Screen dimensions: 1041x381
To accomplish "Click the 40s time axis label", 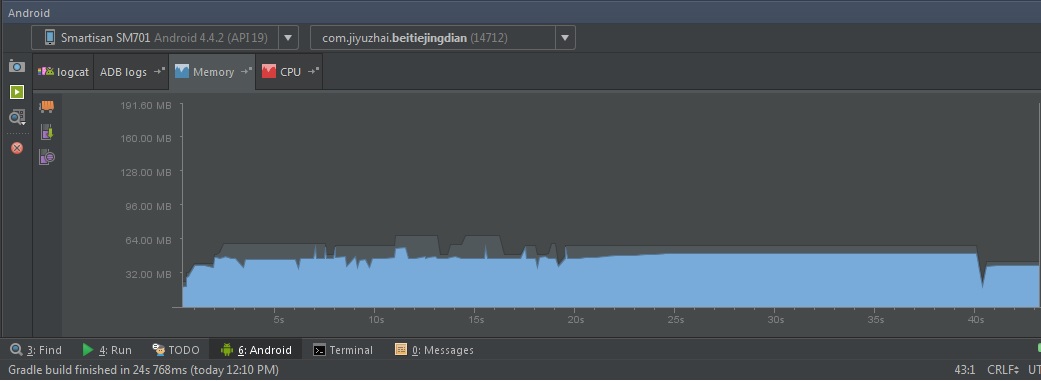I will tap(975, 320).
